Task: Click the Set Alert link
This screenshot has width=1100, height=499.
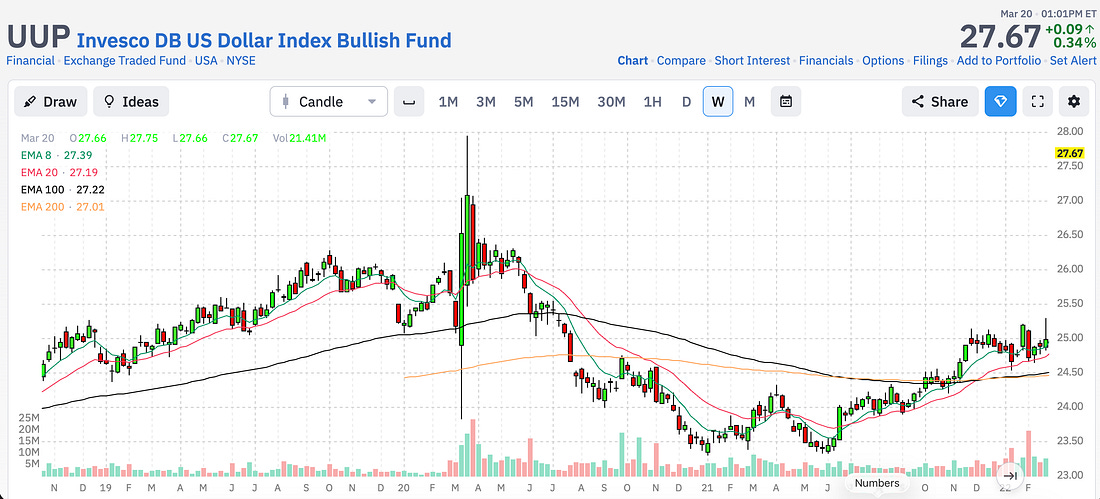Action: pyautogui.click(x=1075, y=61)
